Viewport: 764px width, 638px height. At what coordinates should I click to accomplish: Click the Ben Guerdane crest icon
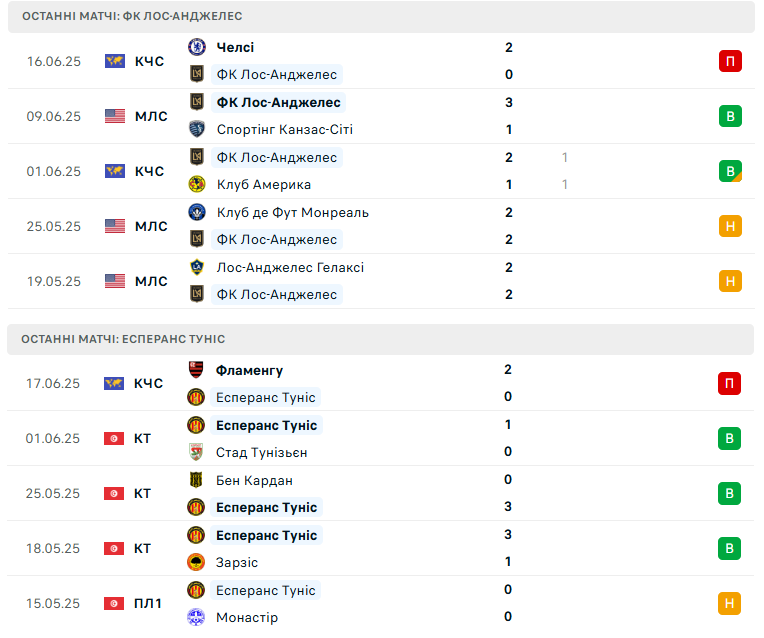tap(196, 480)
